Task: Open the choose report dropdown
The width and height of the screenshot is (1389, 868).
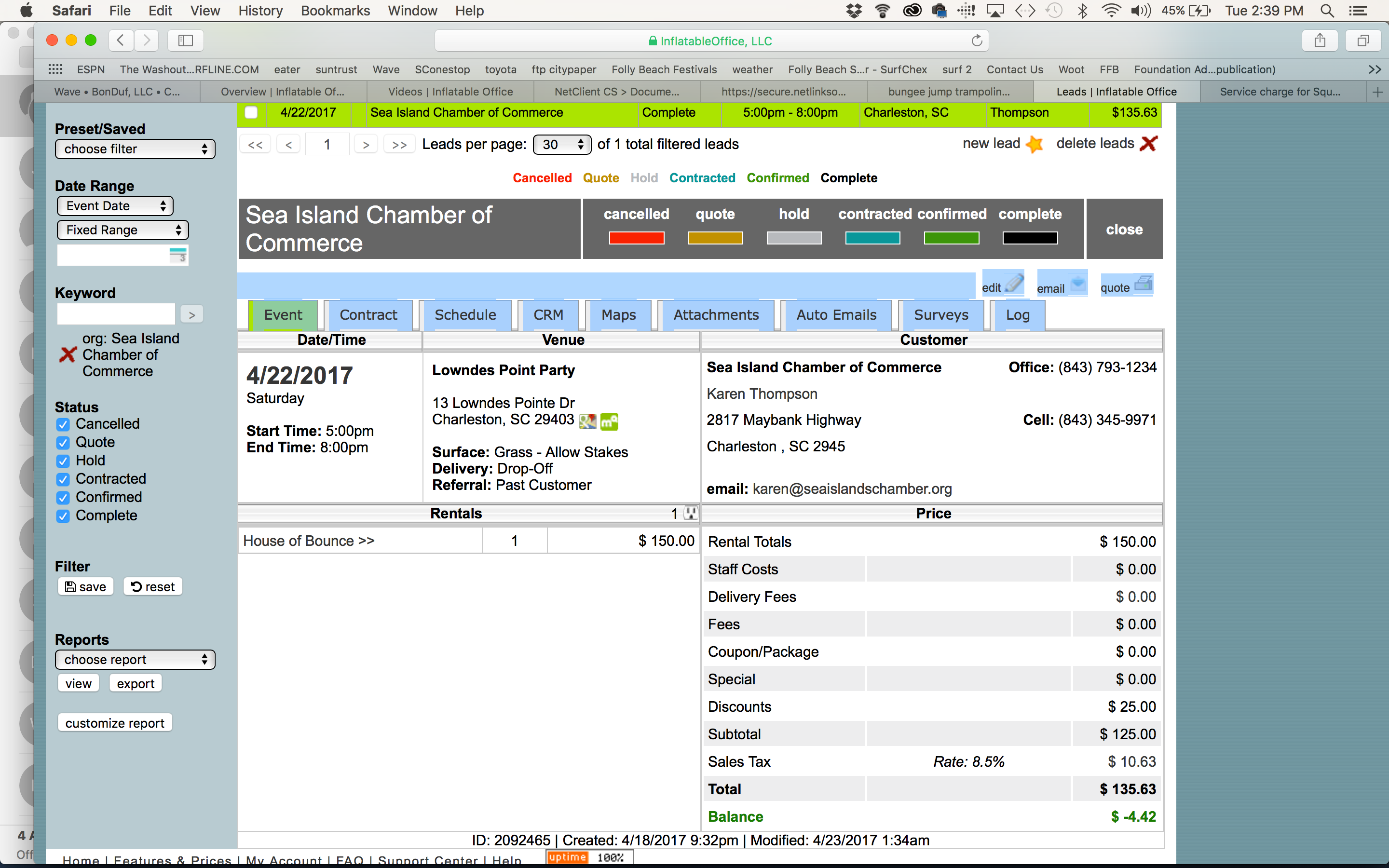Action: point(136,660)
